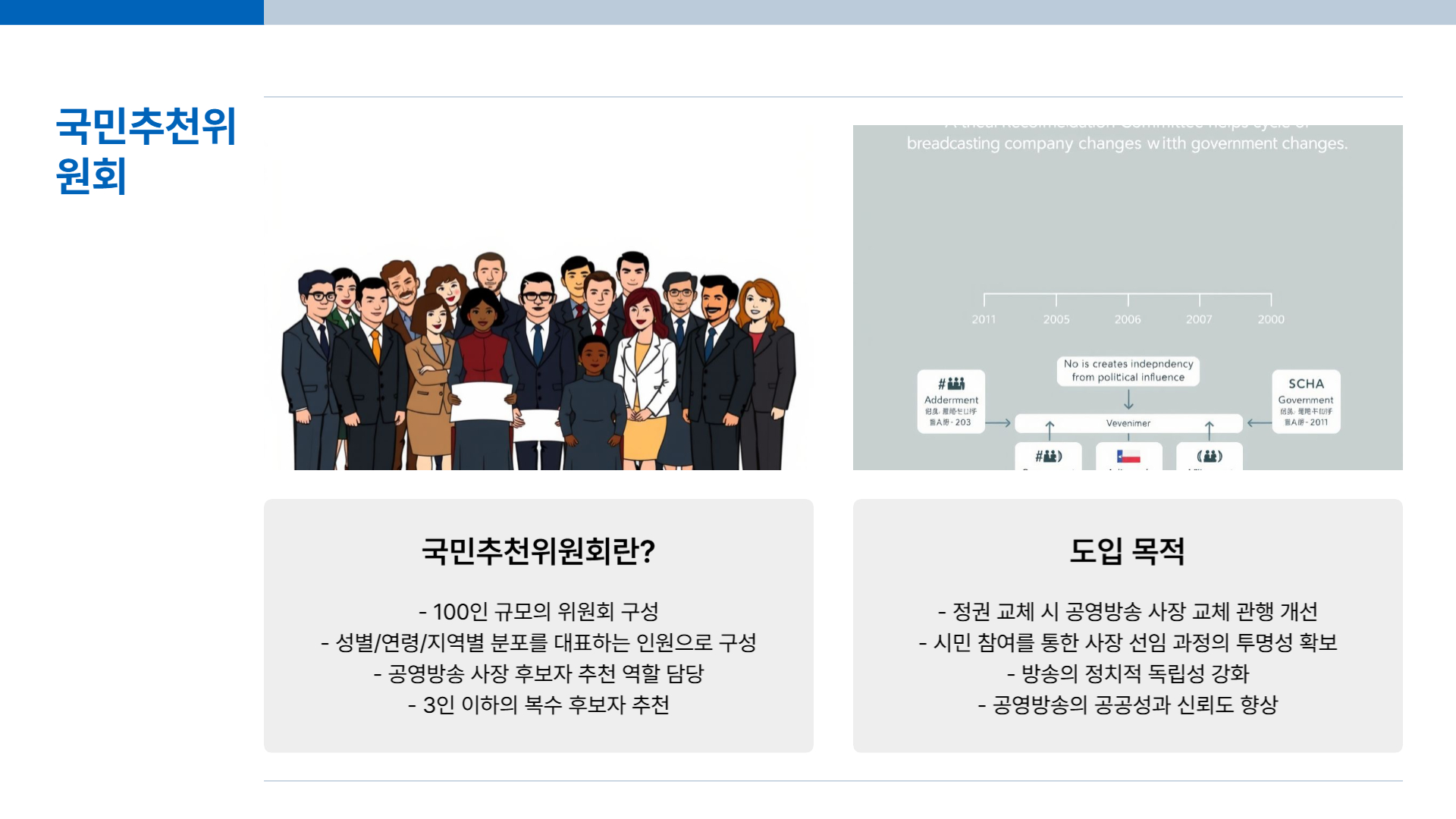
Task: Click the 2000 timeline marker
Action: pyautogui.click(x=1271, y=319)
